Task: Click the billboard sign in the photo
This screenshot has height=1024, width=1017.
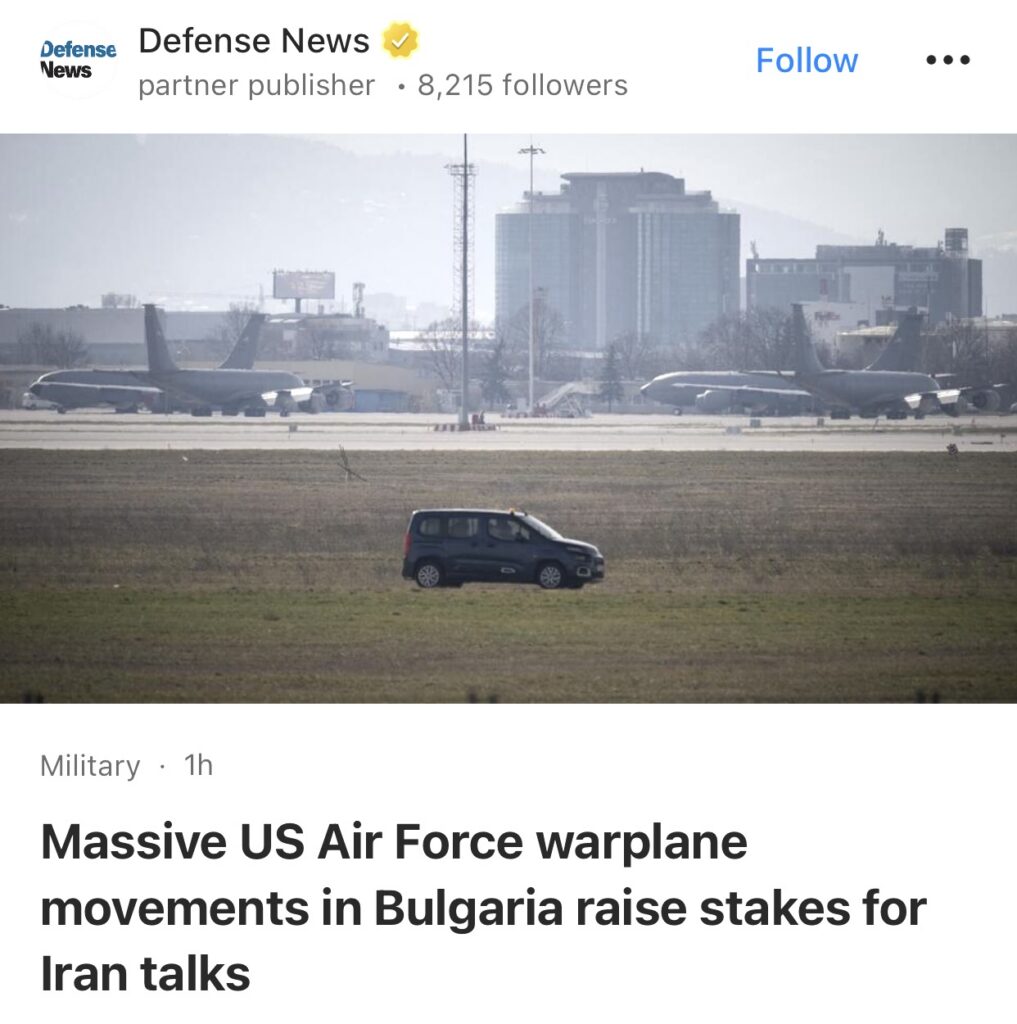Action: click(x=304, y=285)
